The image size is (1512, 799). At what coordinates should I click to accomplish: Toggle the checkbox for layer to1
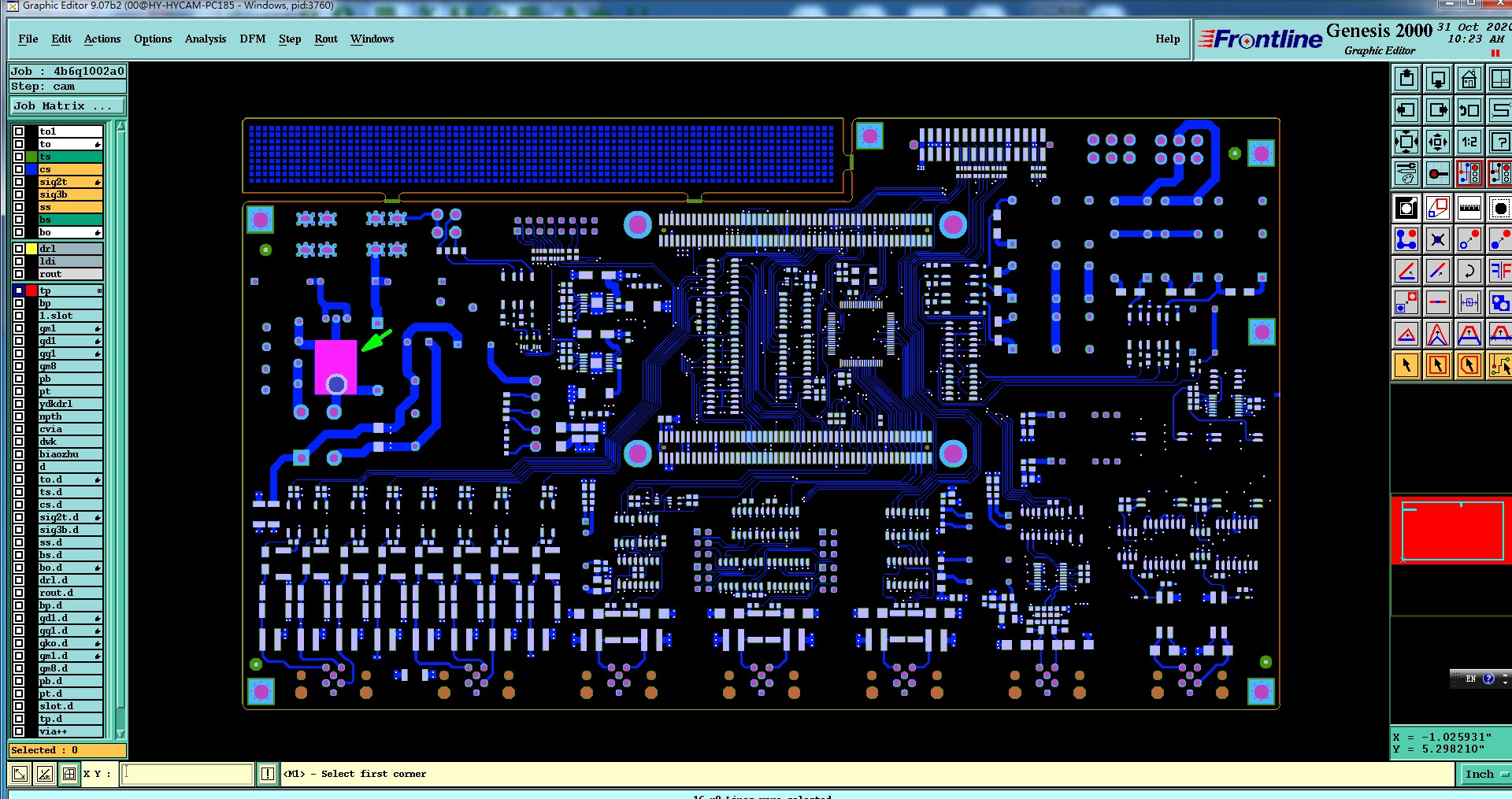19,131
